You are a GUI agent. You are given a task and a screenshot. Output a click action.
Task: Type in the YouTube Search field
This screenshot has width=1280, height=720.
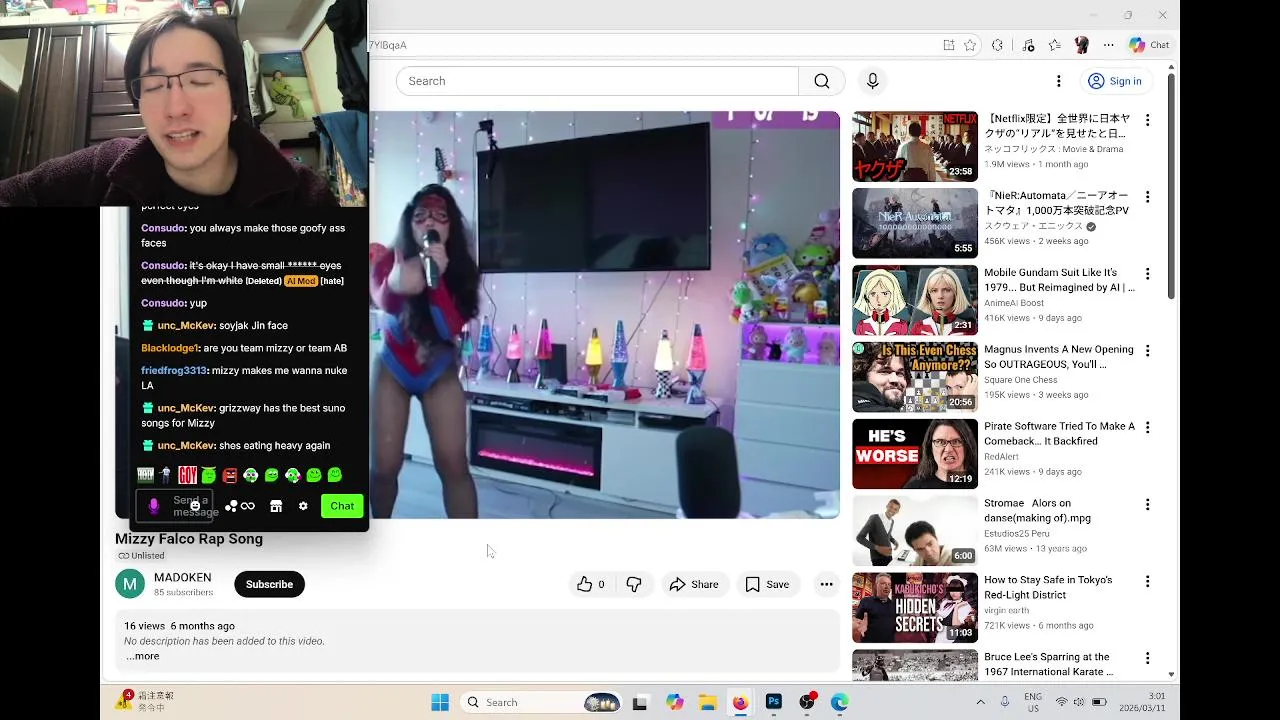(597, 81)
